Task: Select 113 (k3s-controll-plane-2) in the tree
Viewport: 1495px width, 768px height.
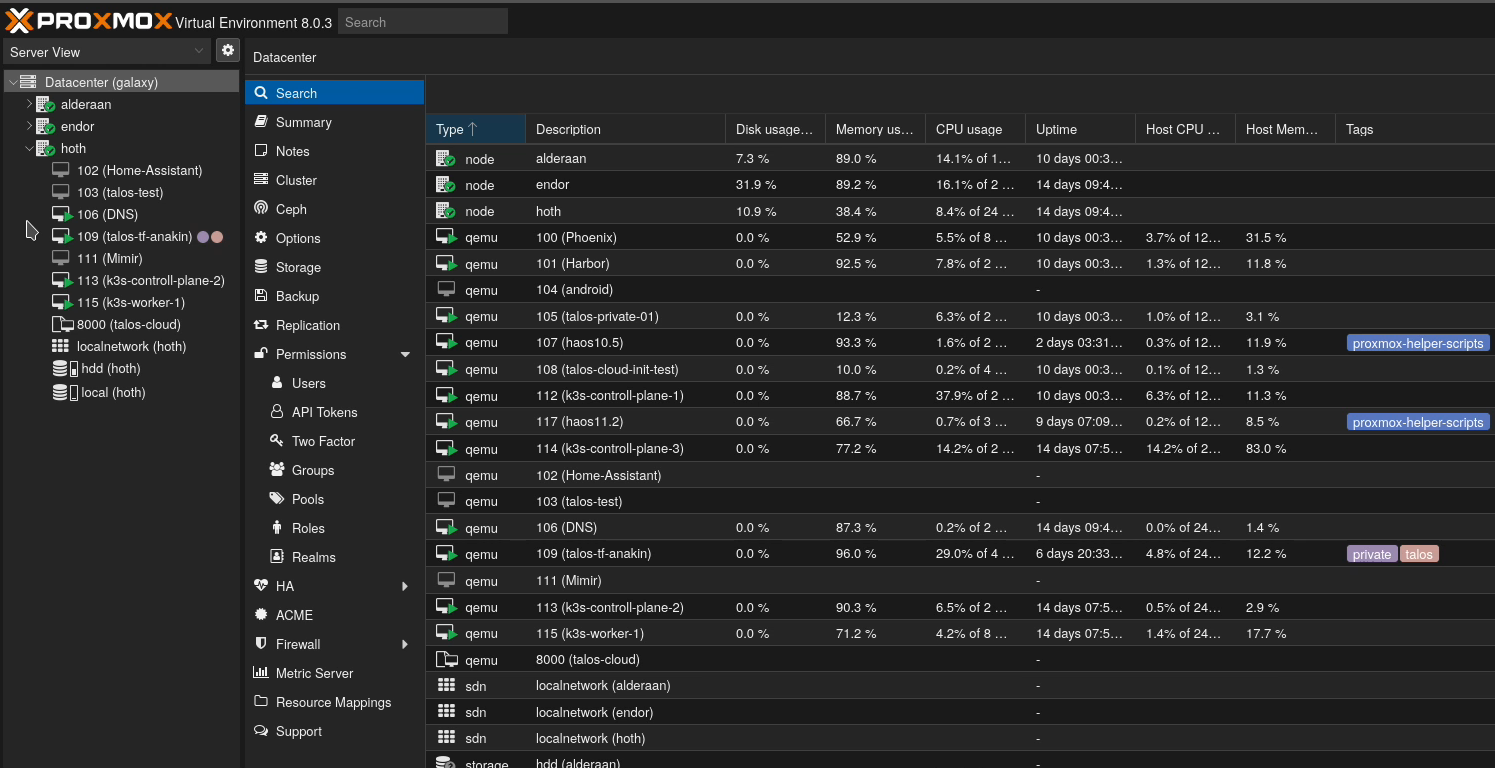Action: (121, 280)
